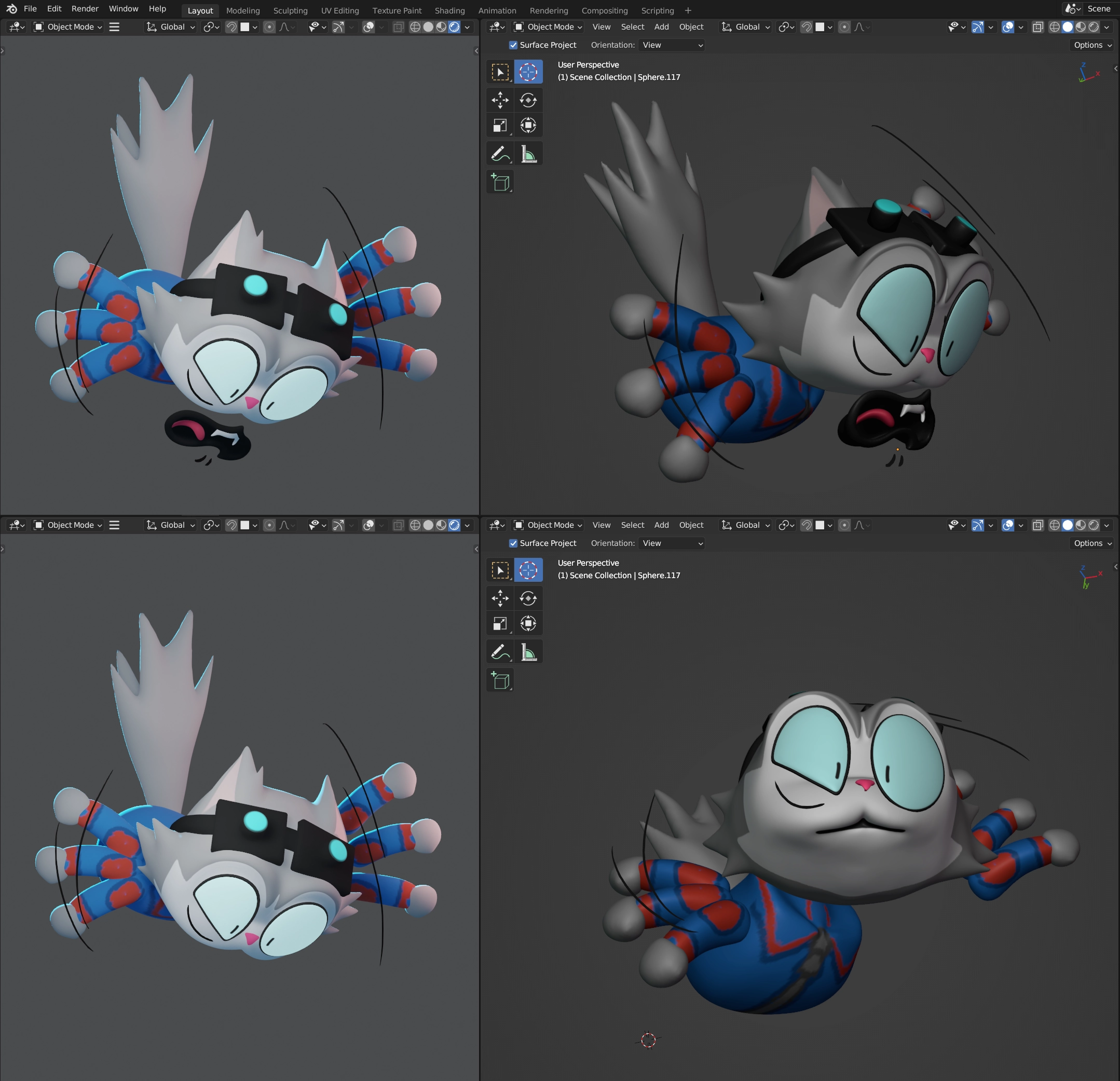
Task: Open Orientation View dropdown in top viewport
Action: 672,45
